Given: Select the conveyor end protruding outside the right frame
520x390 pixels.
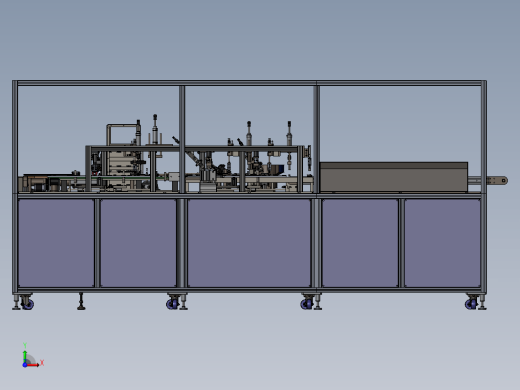Looking at the screenshot, I should coord(497,181).
